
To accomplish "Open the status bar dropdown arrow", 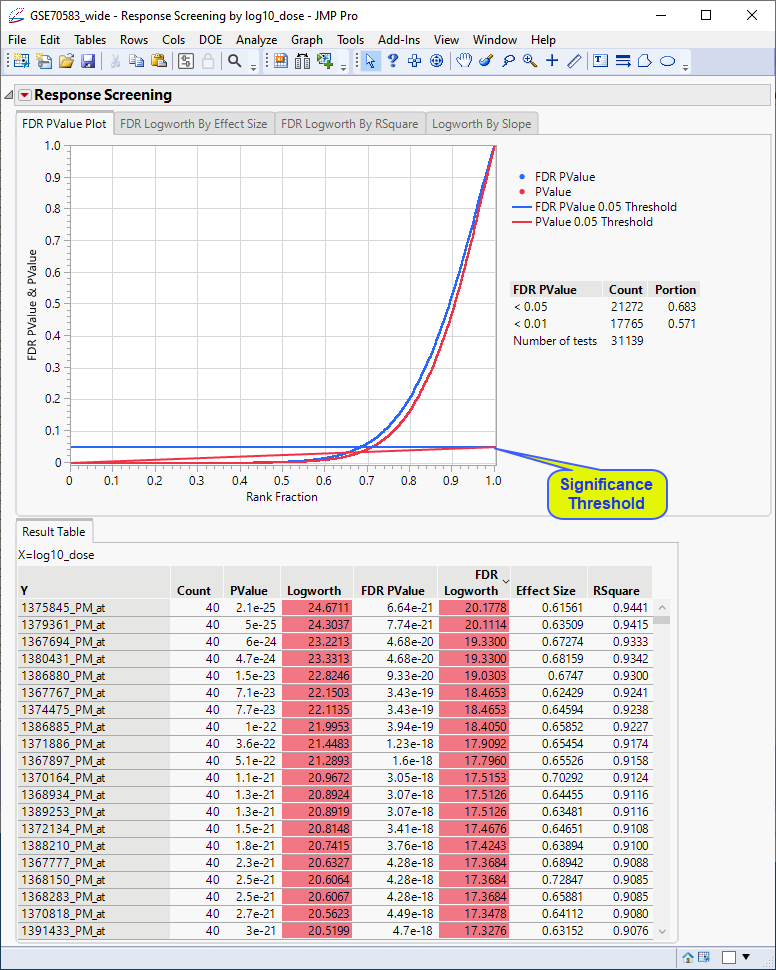I will click(746, 957).
